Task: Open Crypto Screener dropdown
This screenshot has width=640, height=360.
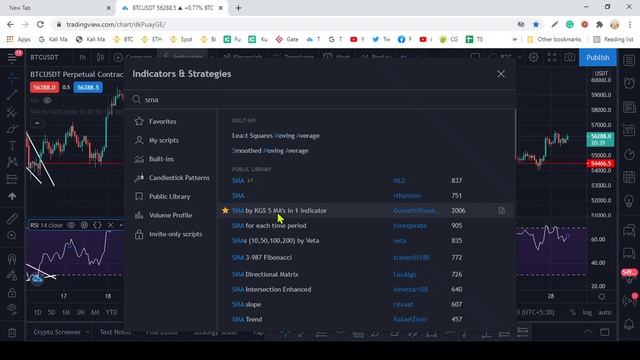Action: 61,332
